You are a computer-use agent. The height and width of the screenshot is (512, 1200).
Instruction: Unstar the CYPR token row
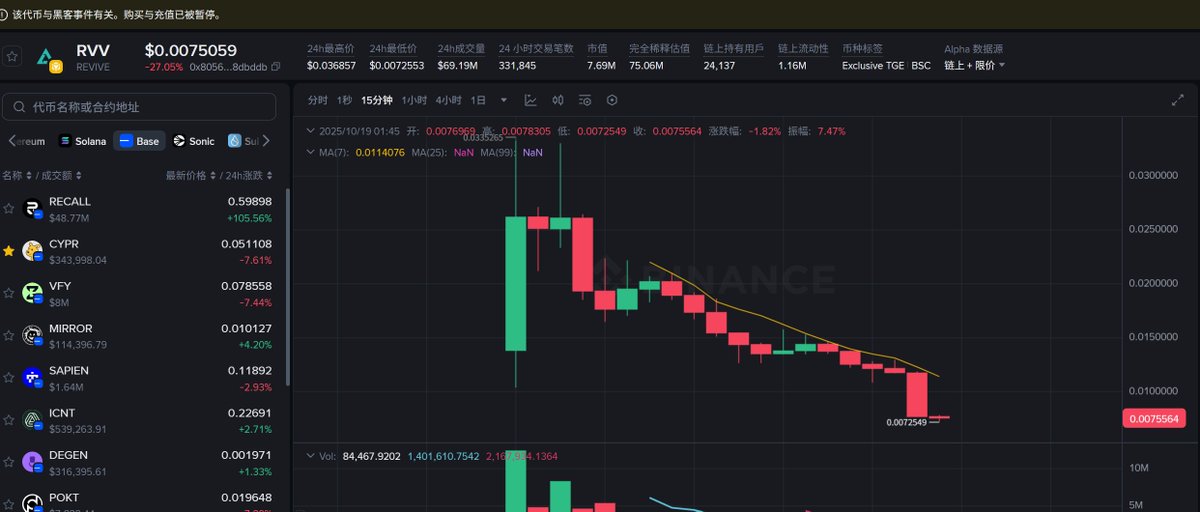pos(8,250)
